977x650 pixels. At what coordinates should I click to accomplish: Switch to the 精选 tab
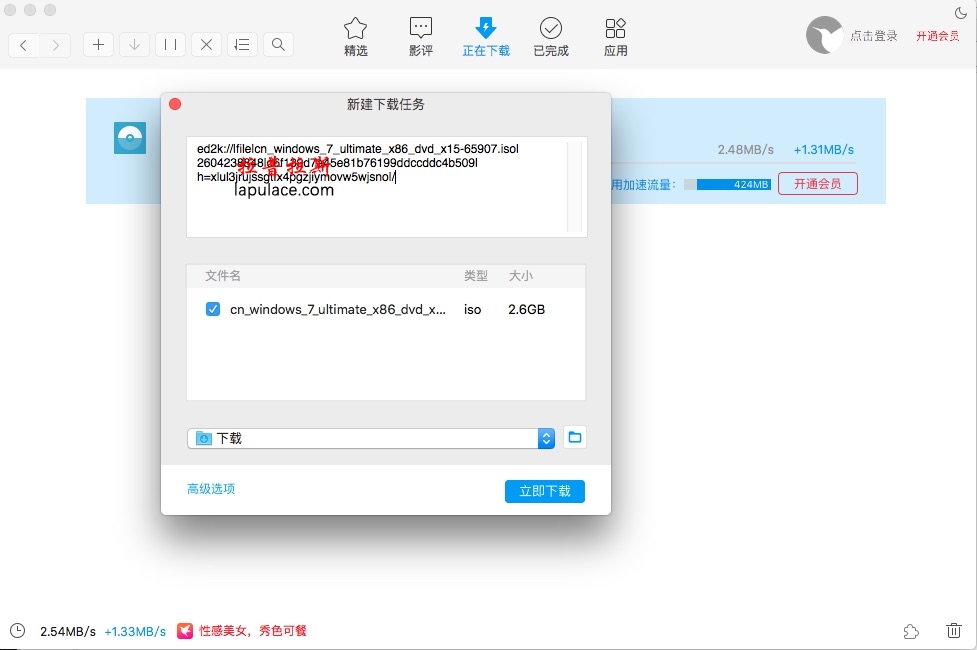[x=355, y=37]
